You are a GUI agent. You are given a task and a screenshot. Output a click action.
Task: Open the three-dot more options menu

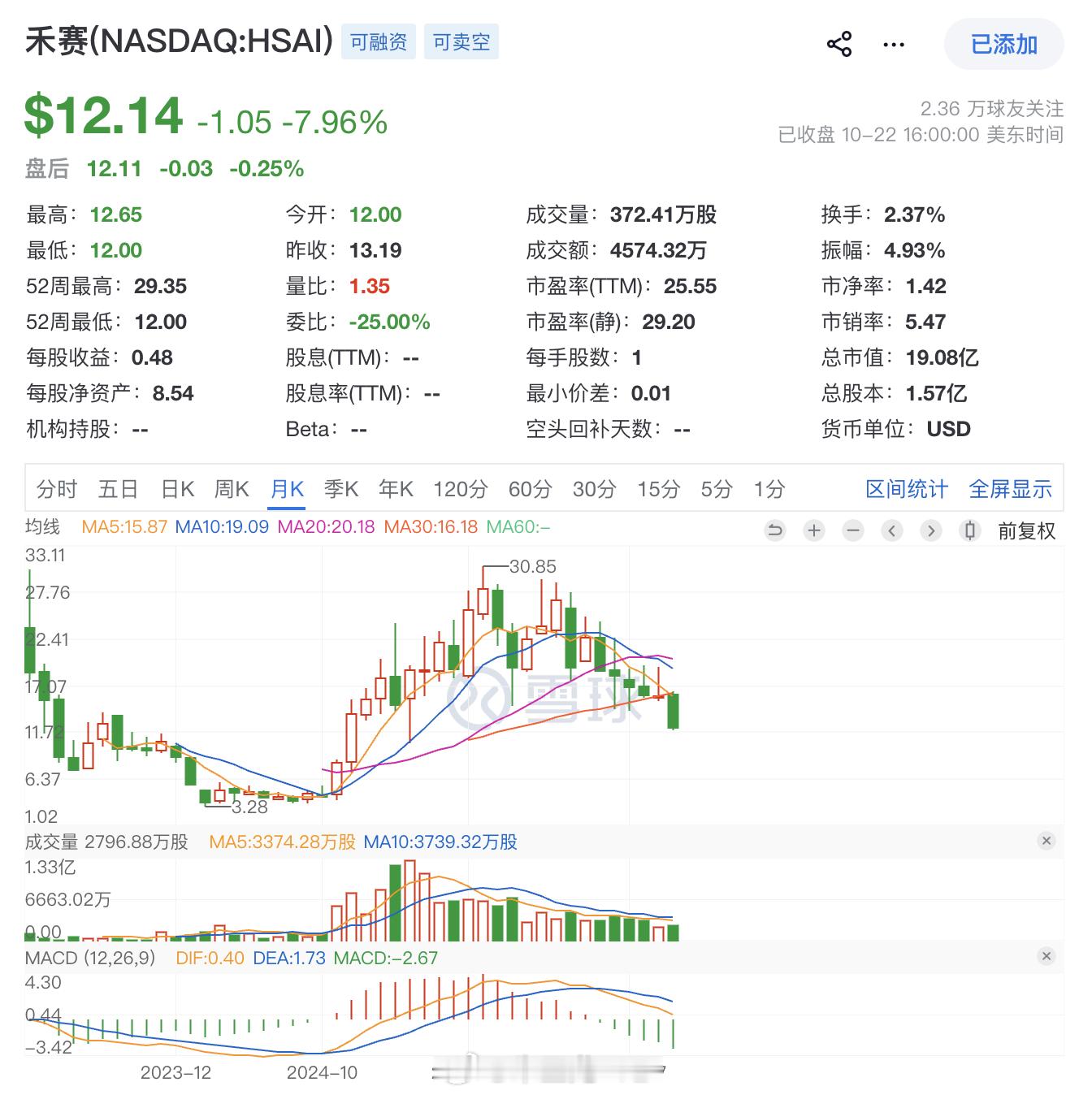pos(894,45)
